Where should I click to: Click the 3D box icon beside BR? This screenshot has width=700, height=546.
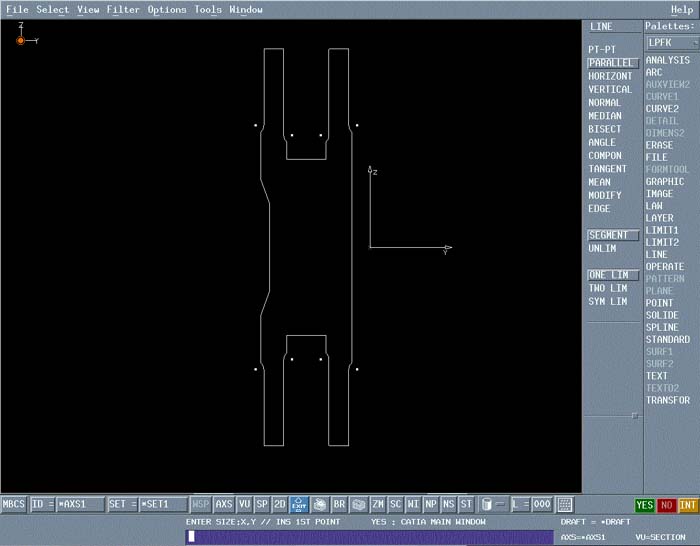[x=358, y=505]
